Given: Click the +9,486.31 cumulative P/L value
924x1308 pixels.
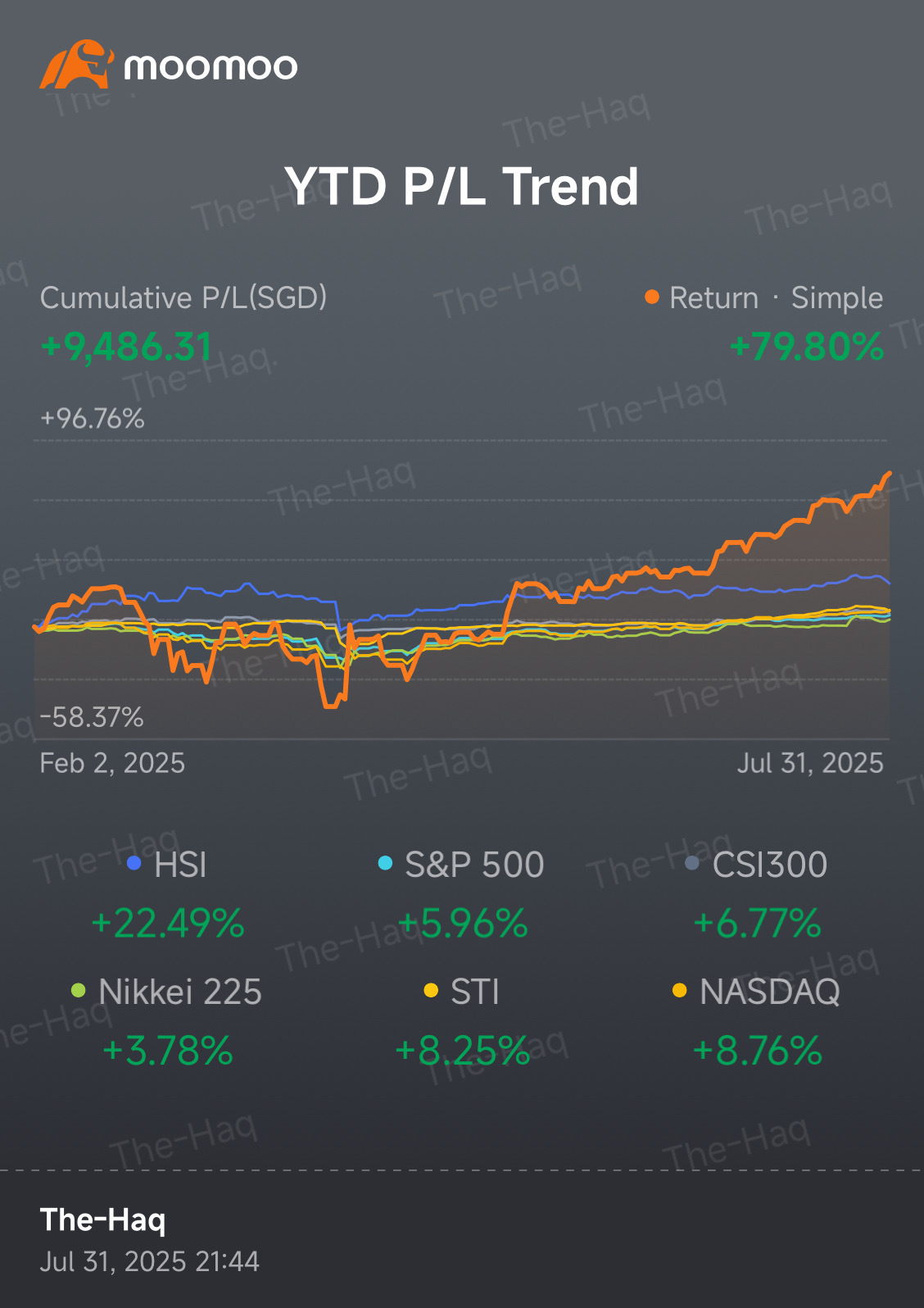Looking at the screenshot, I should point(127,347).
